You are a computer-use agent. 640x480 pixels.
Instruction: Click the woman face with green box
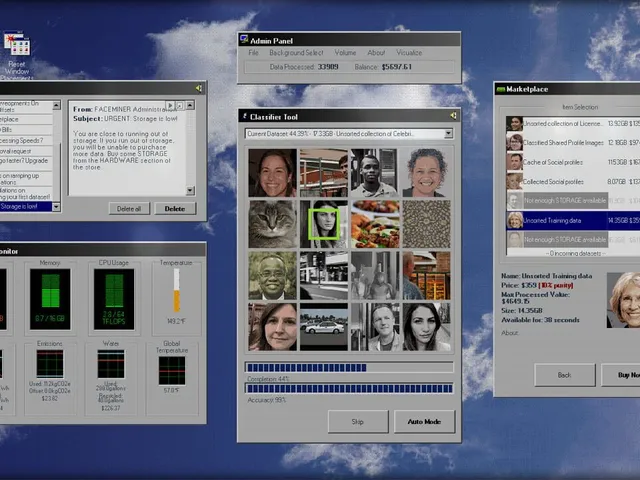pyautogui.click(x=324, y=224)
